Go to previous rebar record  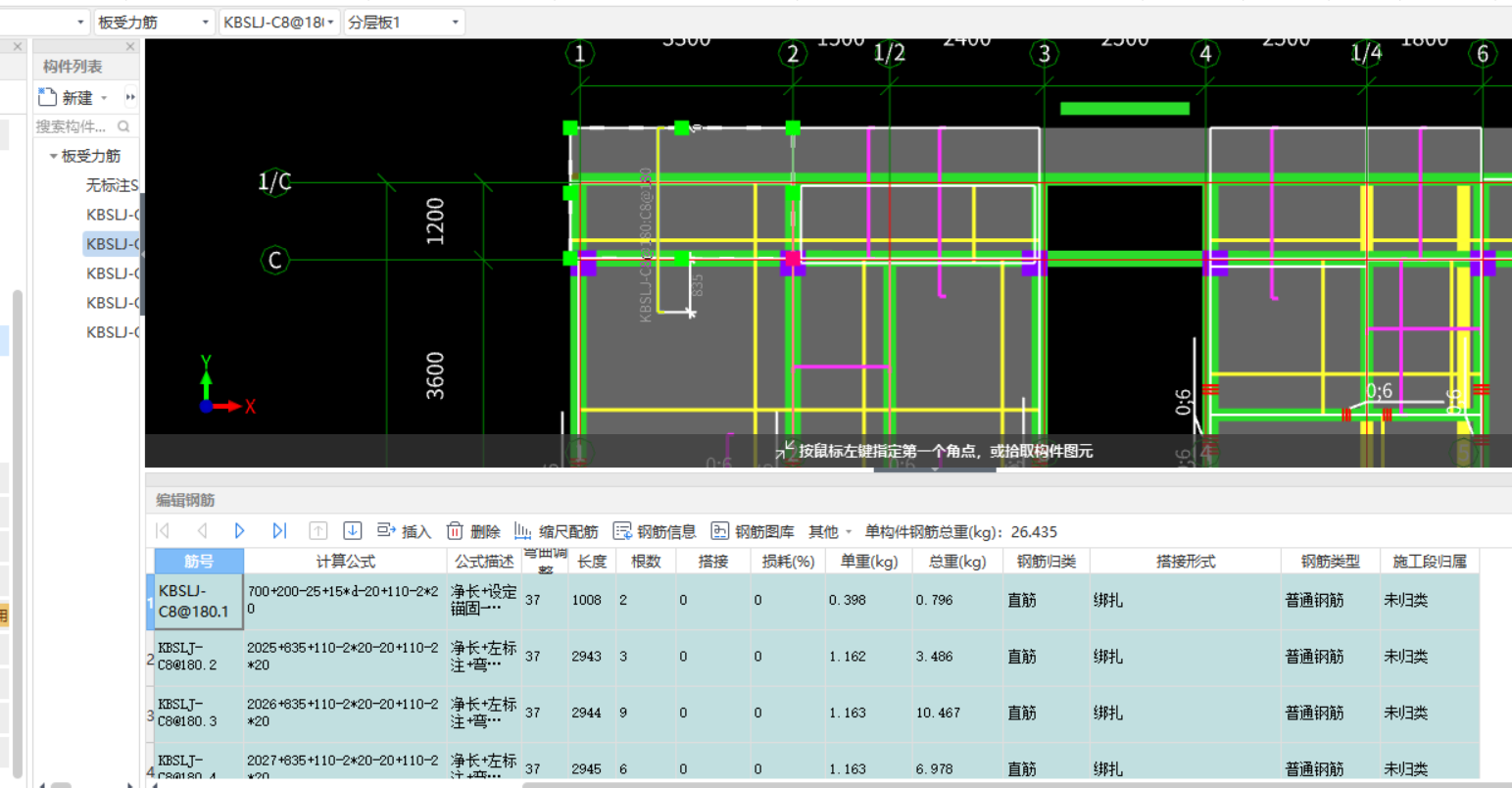pos(202,531)
